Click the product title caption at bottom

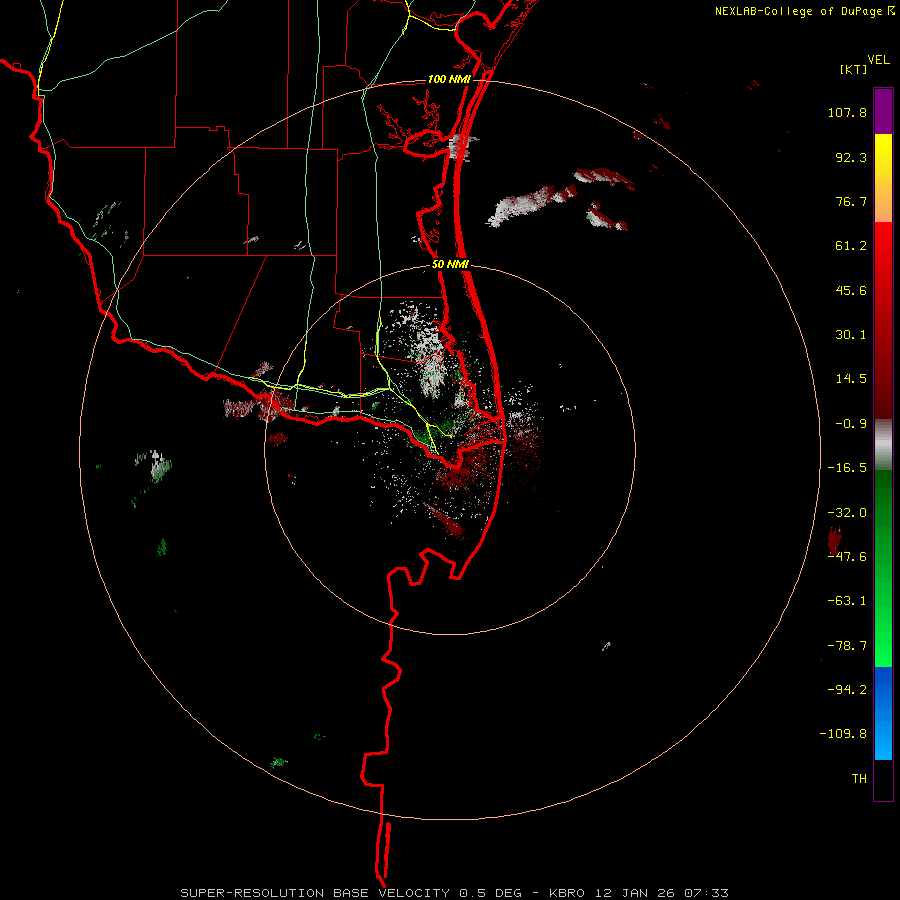pyautogui.click(x=455, y=893)
